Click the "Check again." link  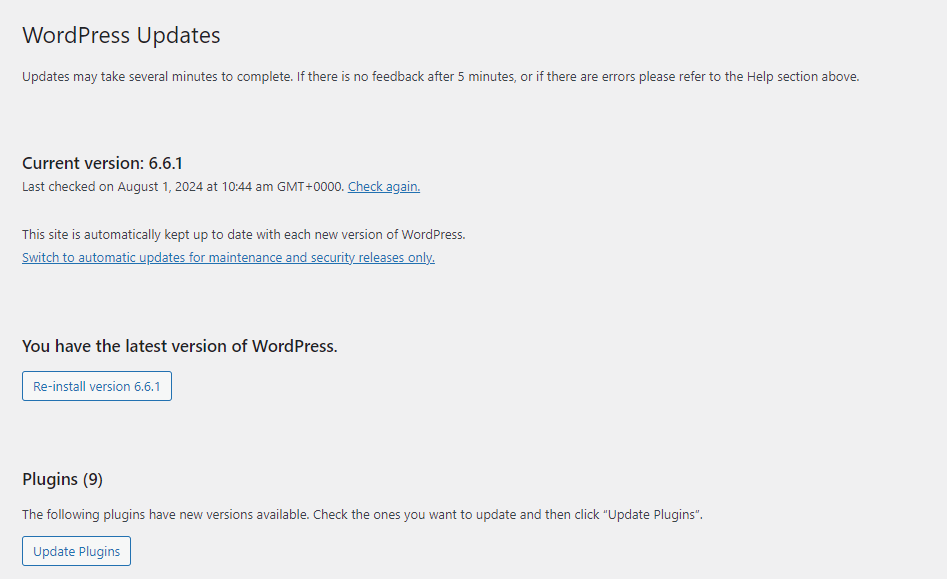pos(383,186)
